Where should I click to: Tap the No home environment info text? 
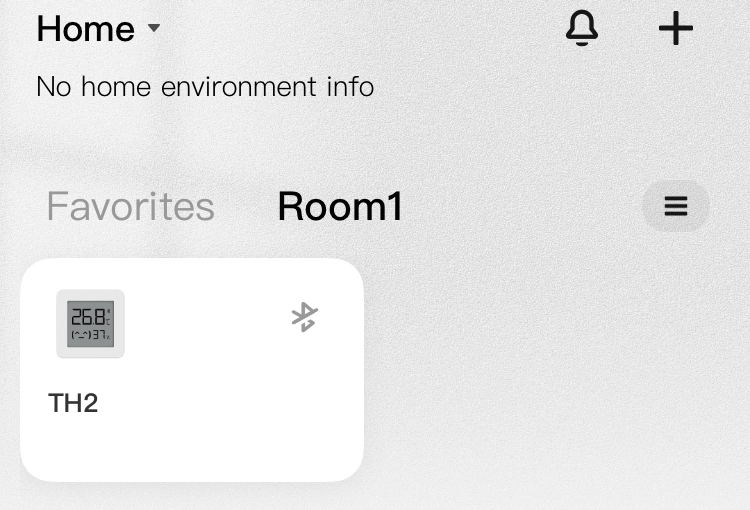pyautogui.click(x=205, y=87)
